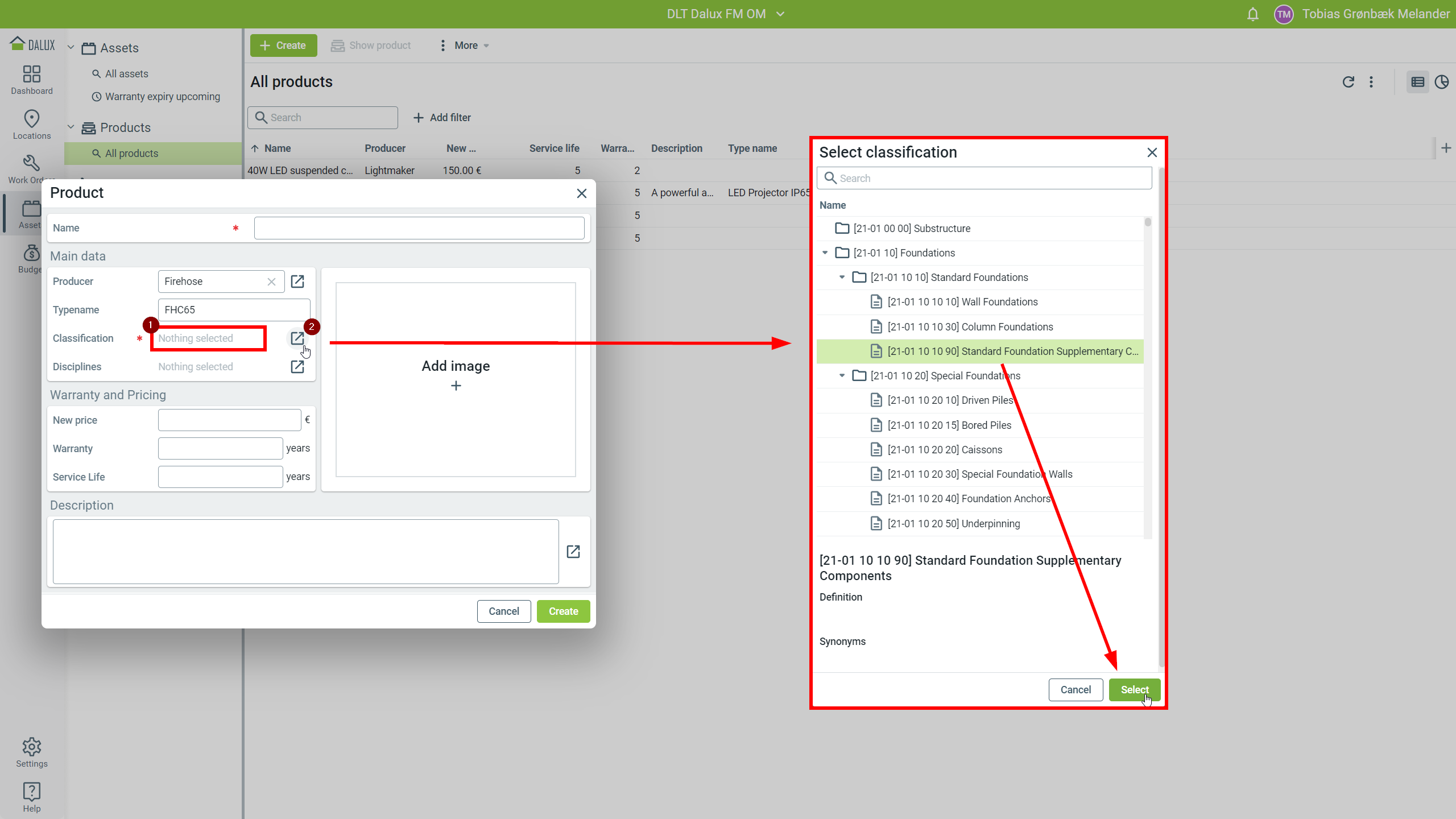
Task: Expand the description editor icon
Action: click(573, 552)
